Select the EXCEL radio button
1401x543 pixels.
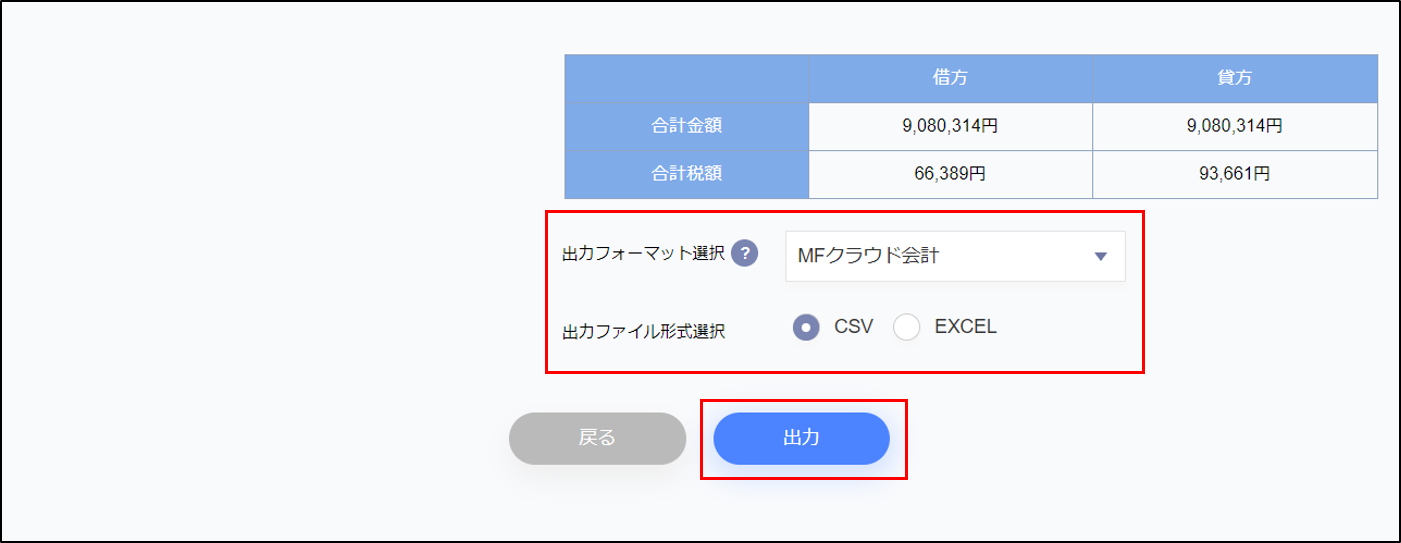(907, 327)
